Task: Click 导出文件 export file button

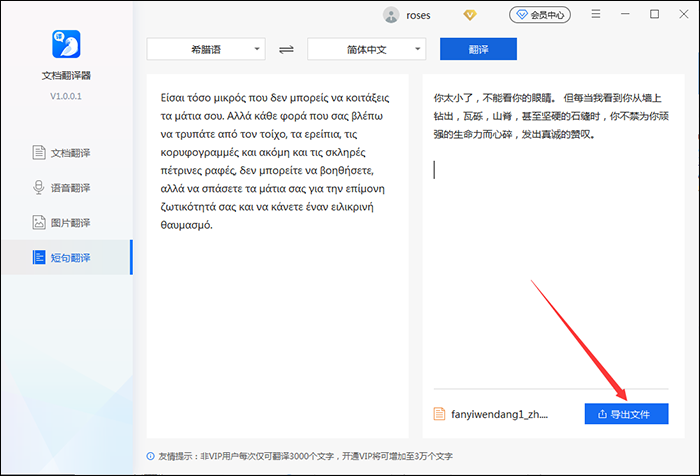Action: [x=626, y=414]
